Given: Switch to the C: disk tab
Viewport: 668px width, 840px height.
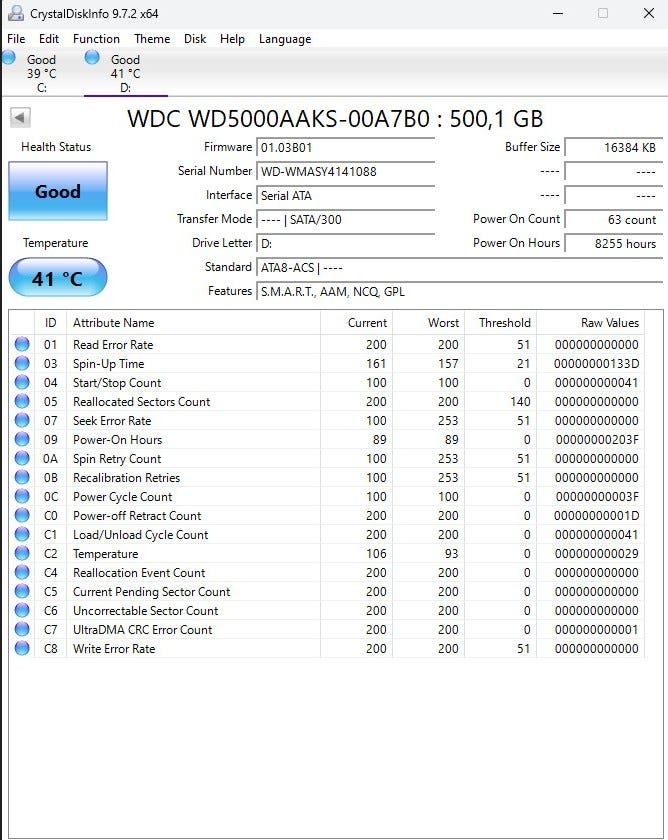Looking at the screenshot, I should (41, 73).
